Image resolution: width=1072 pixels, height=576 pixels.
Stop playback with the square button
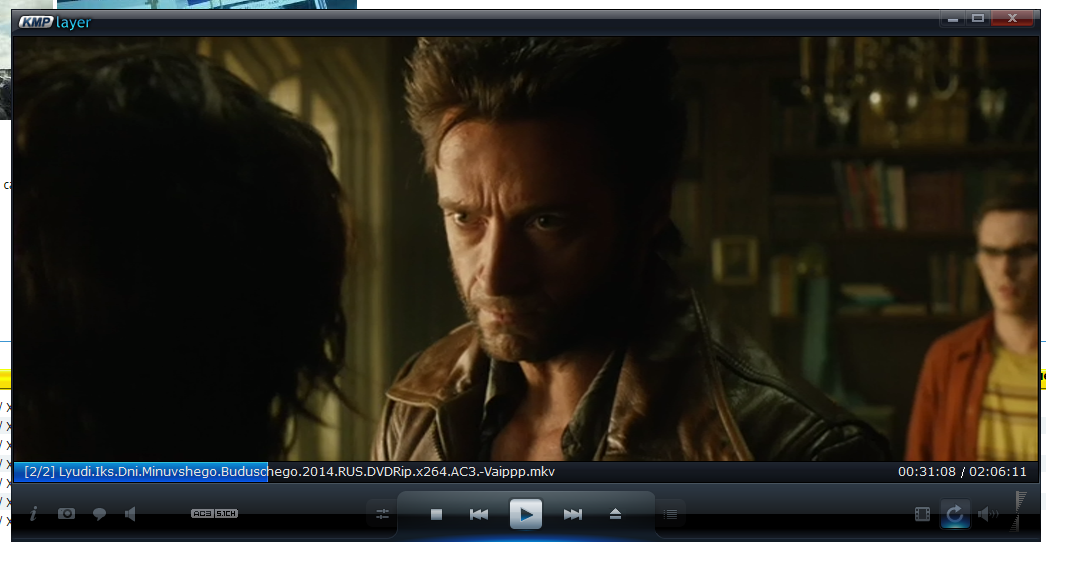coord(436,515)
